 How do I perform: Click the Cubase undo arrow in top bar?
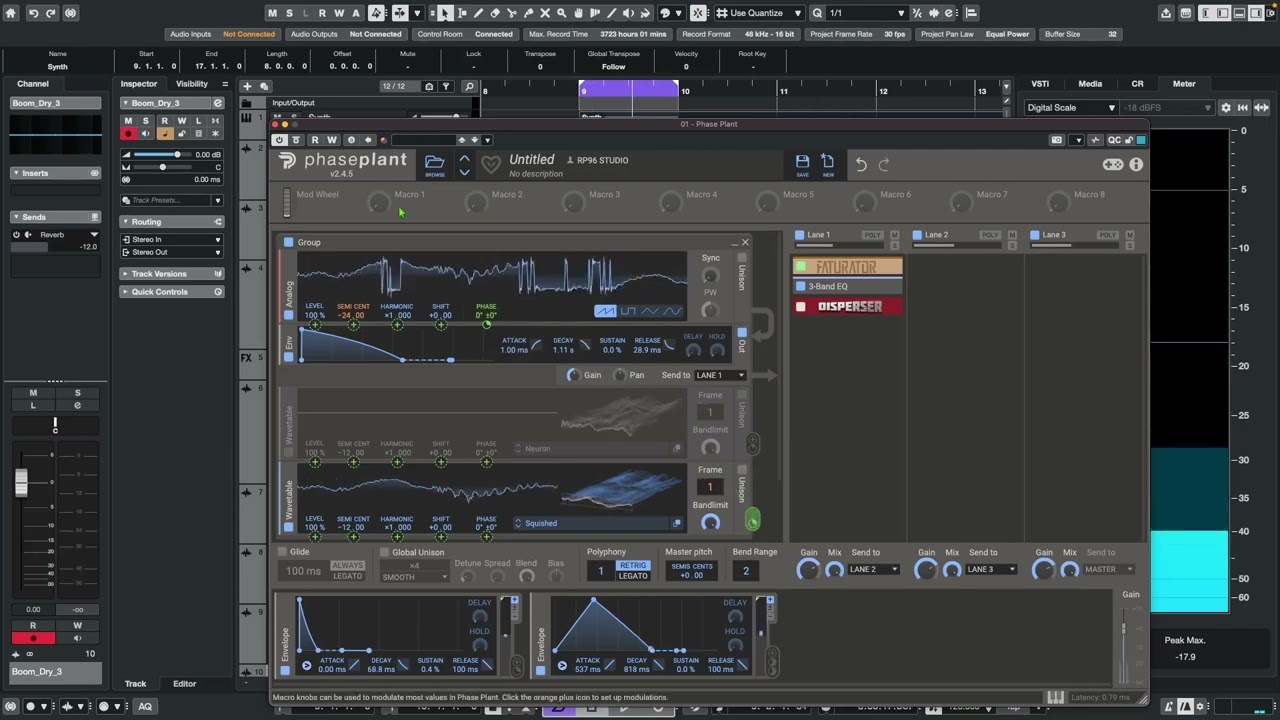pos(33,13)
